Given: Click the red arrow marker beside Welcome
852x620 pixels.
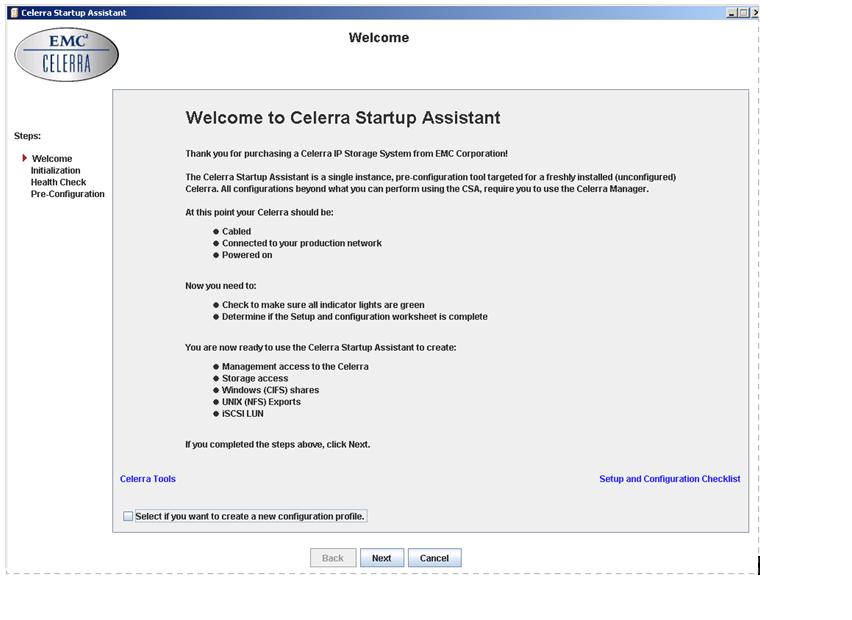Looking at the screenshot, I should [x=24, y=158].
